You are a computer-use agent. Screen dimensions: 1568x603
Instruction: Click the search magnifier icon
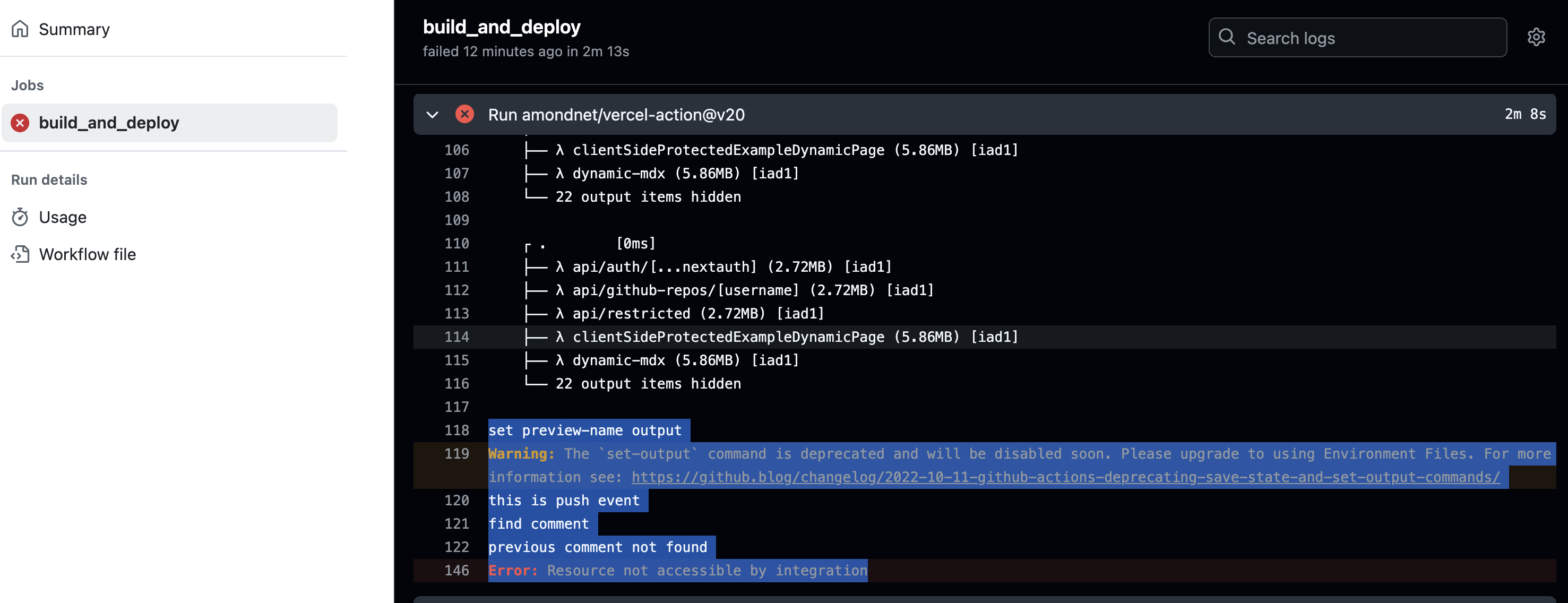(1227, 37)
